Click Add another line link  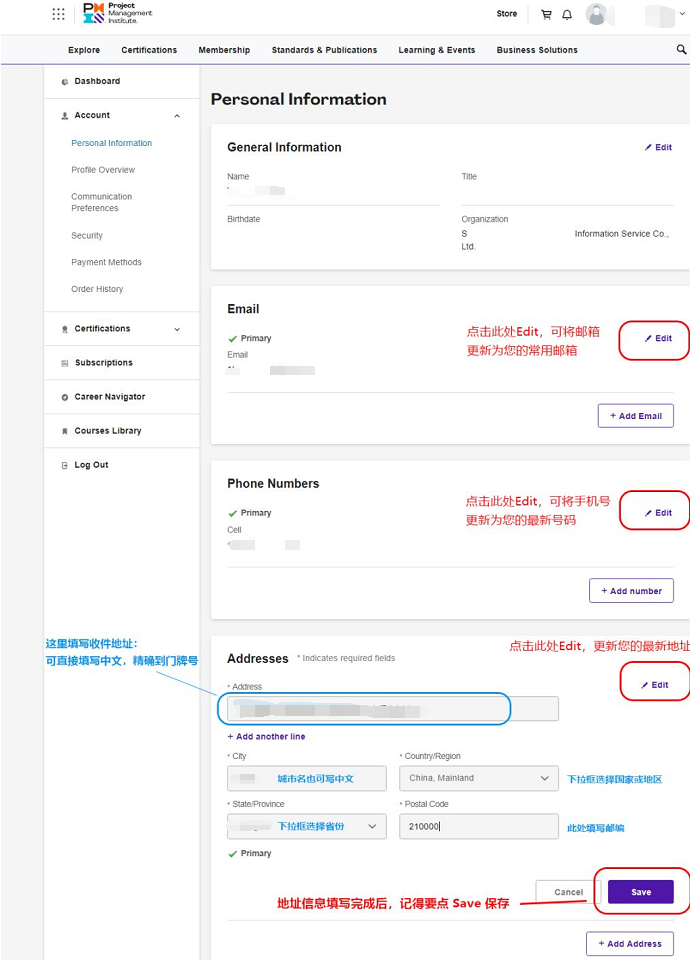coord(266,736)
